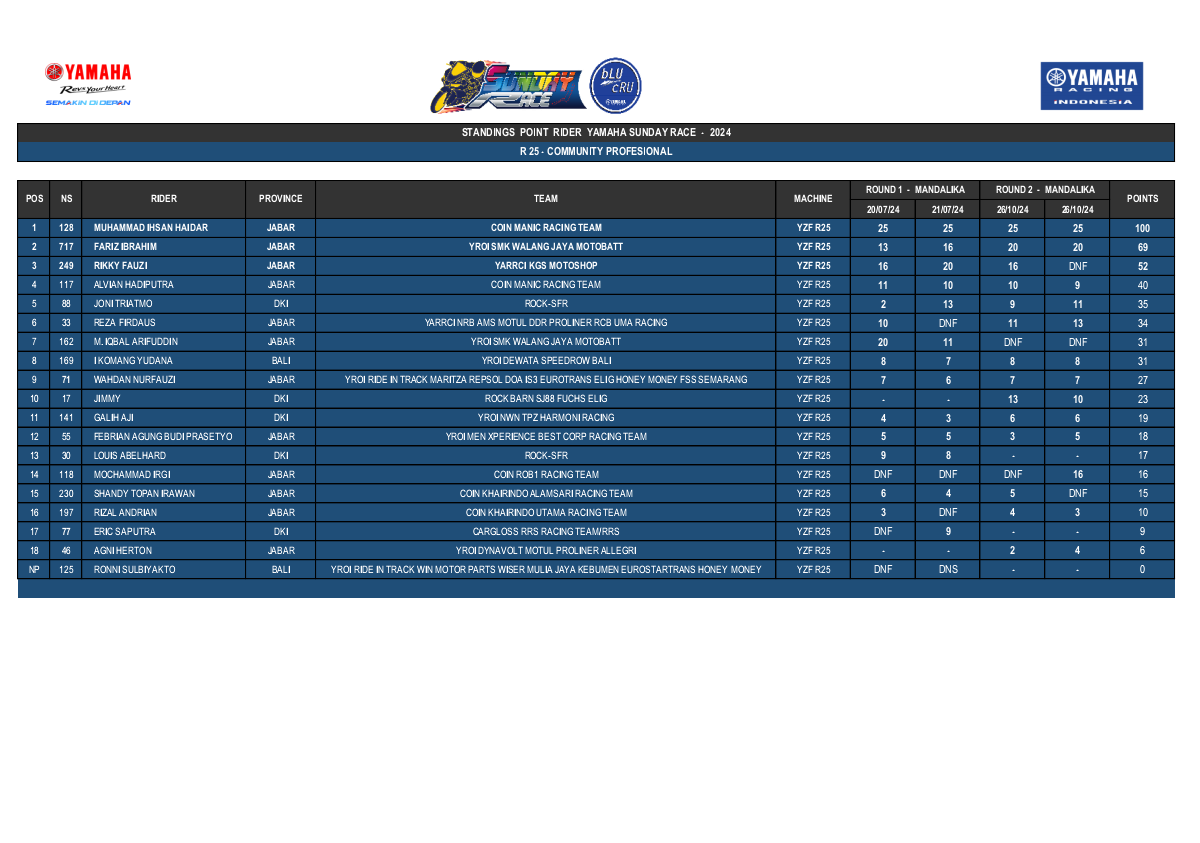Click the NS column header
This screenshot has height=843, width=1200.
[66, 199]
